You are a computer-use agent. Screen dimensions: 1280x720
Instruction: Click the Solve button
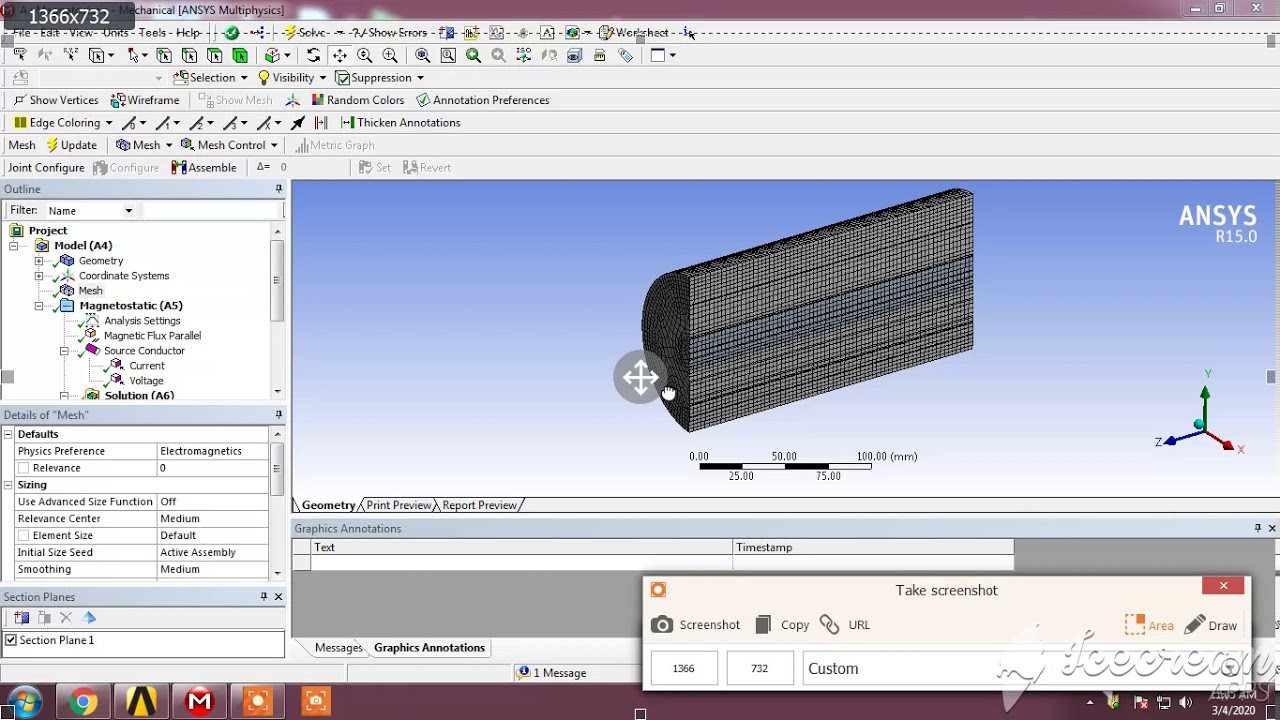[x=307, y=33]
